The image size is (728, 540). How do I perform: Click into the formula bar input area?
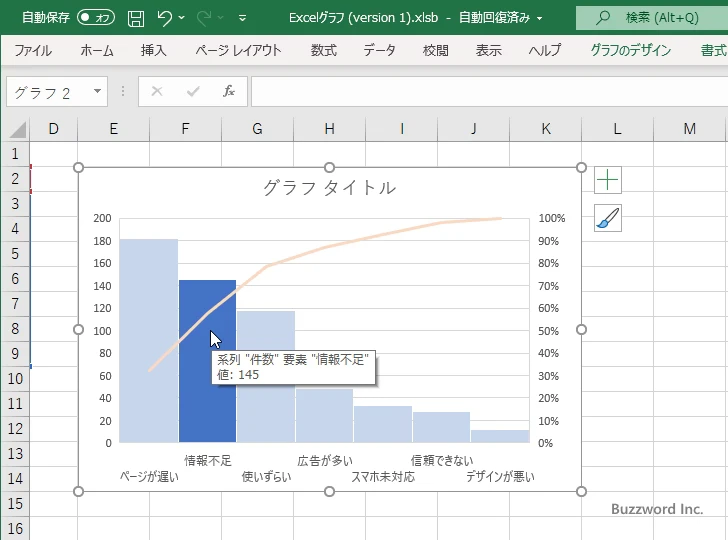(489, 92)
